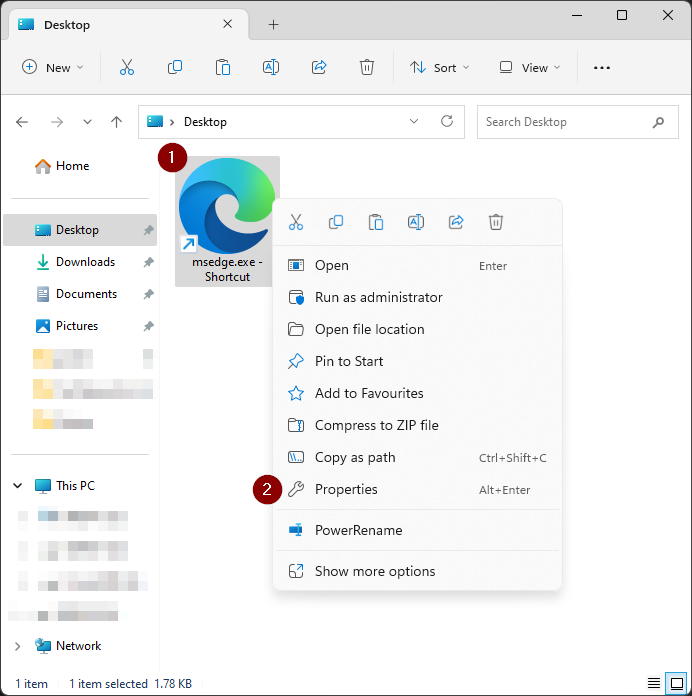Go back with the left arrow button
This screenshot has height=696, width=692.
click(22, 122)
